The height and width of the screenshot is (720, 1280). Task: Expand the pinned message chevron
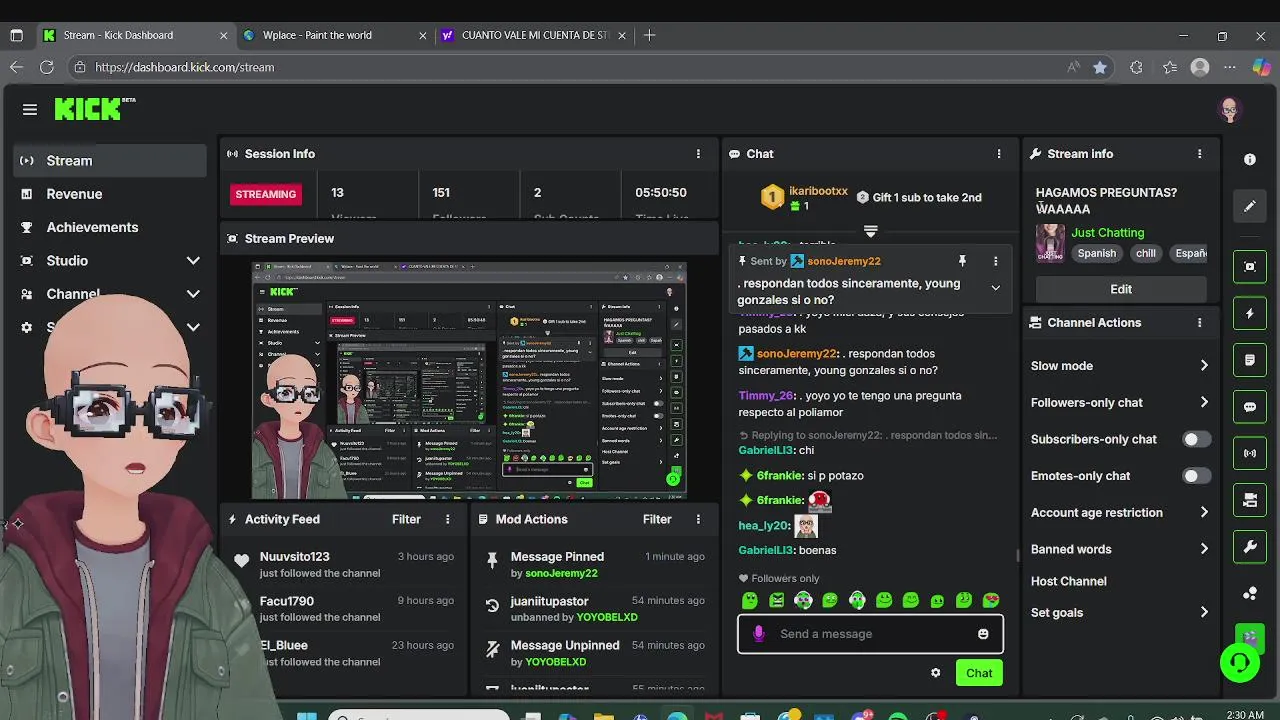(x=995, y=288)
